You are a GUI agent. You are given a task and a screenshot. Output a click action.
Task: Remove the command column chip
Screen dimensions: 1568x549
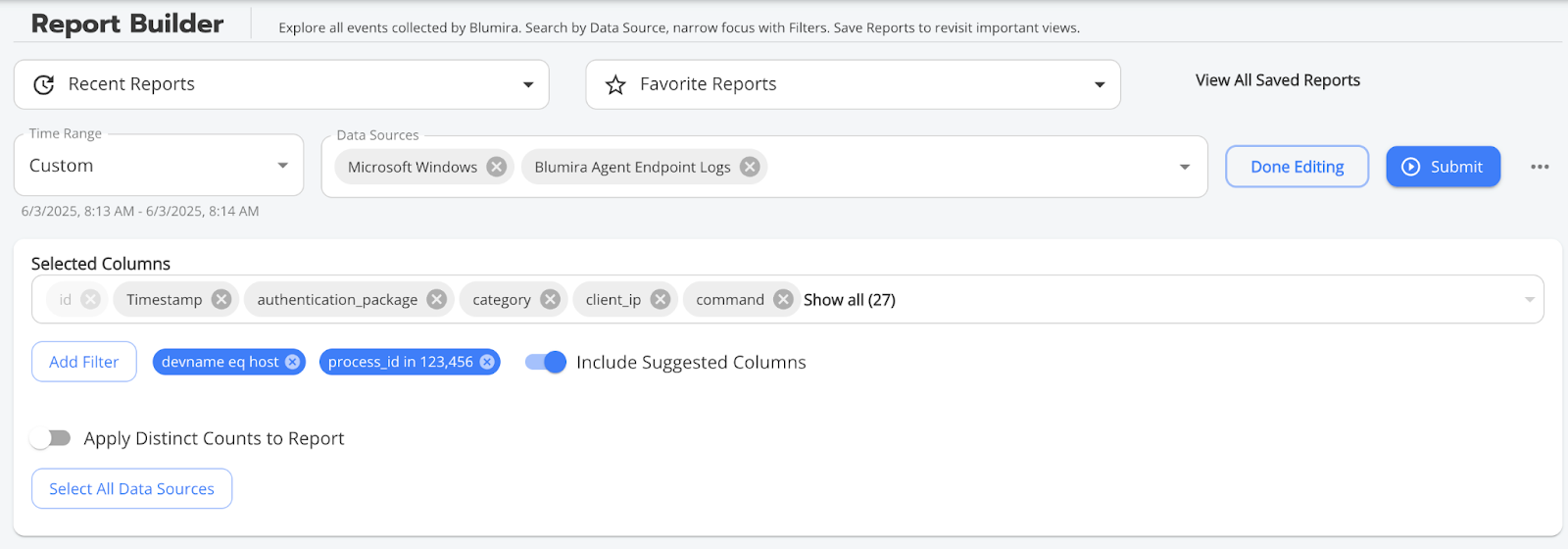pyautogui.click(x=783, y=300)
